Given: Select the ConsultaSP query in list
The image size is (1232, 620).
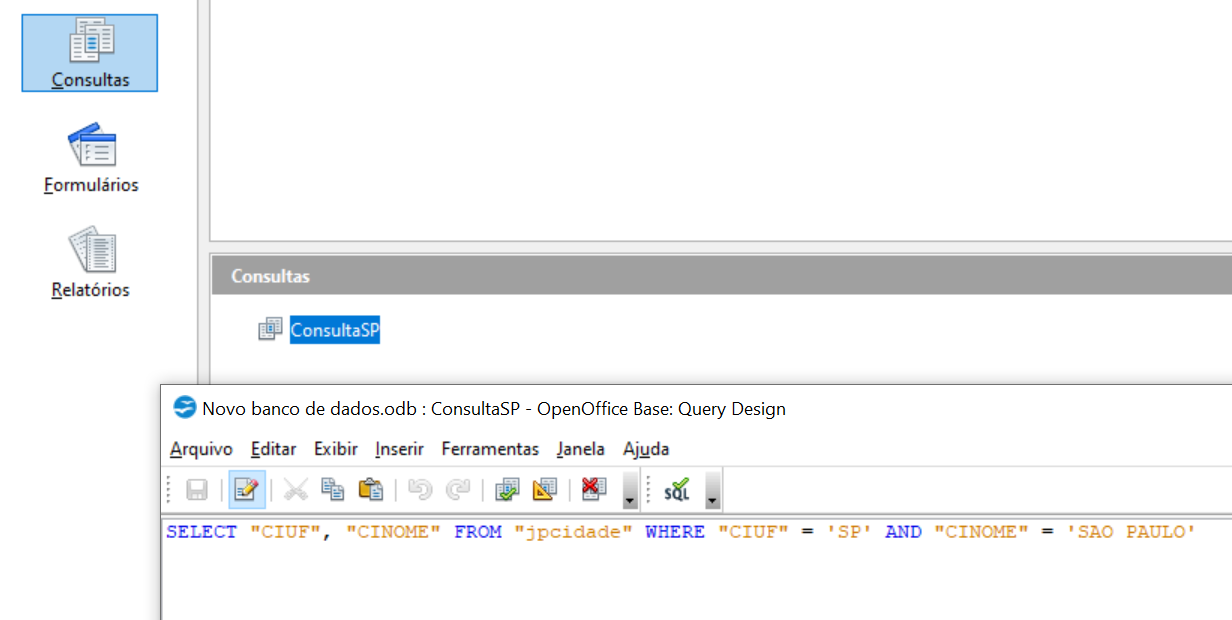Looking at the screenshot, I should (334, 330).
